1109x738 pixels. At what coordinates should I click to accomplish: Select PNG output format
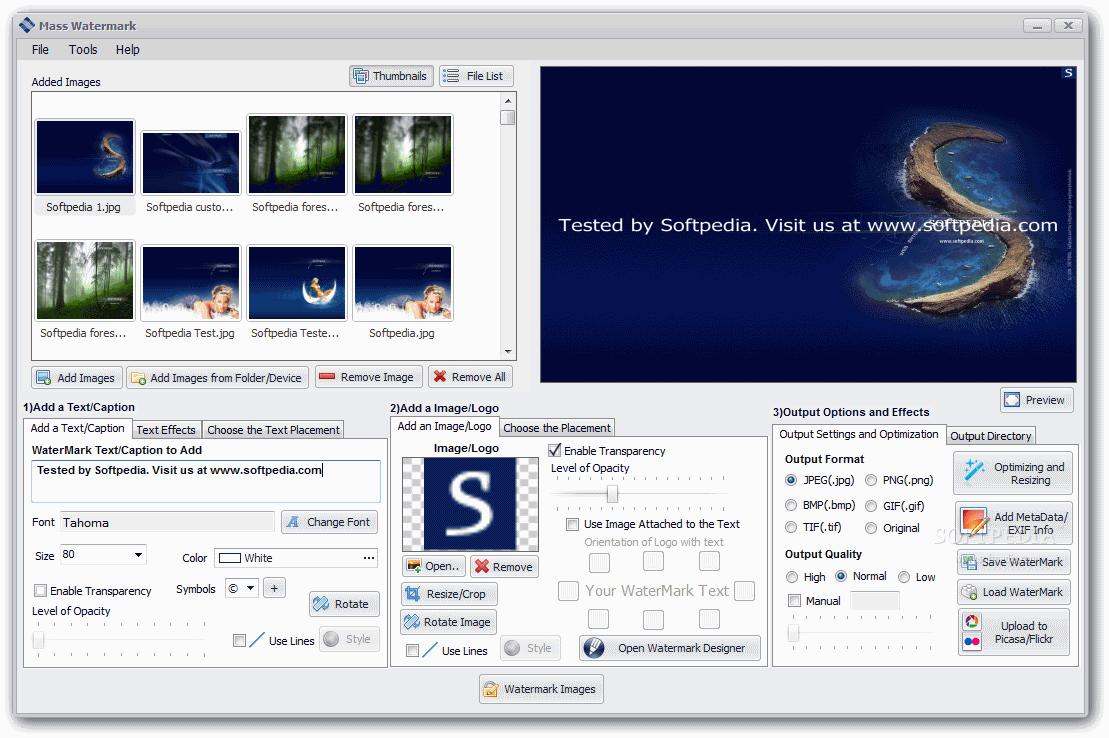point(871,480)
